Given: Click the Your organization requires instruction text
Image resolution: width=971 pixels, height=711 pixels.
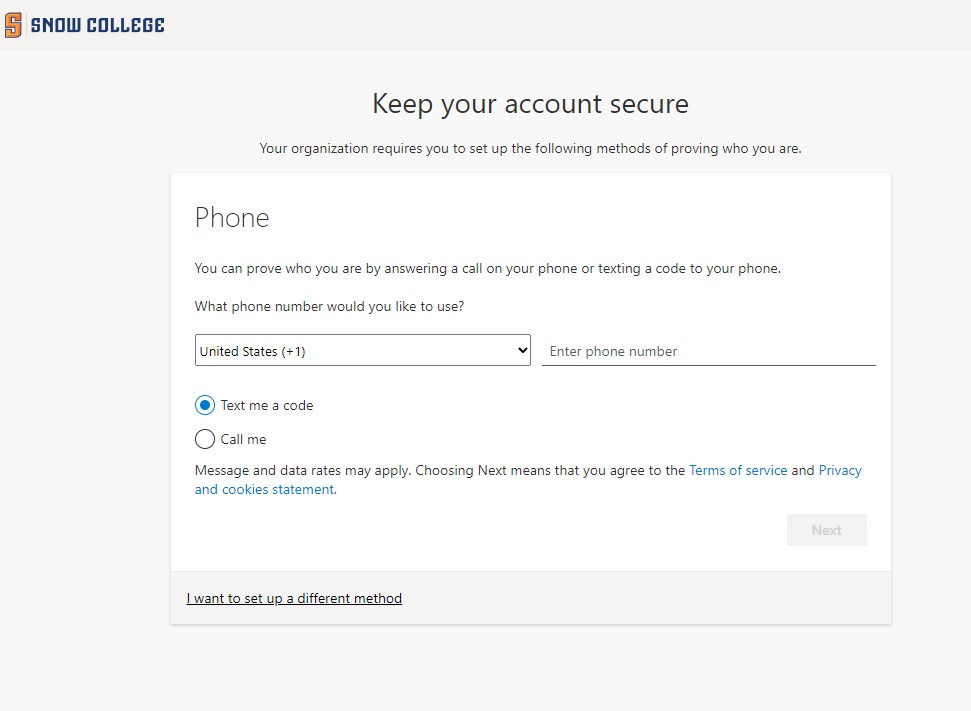Looking at the screenshot, I should pyautogui.click(x=530, y=149).
